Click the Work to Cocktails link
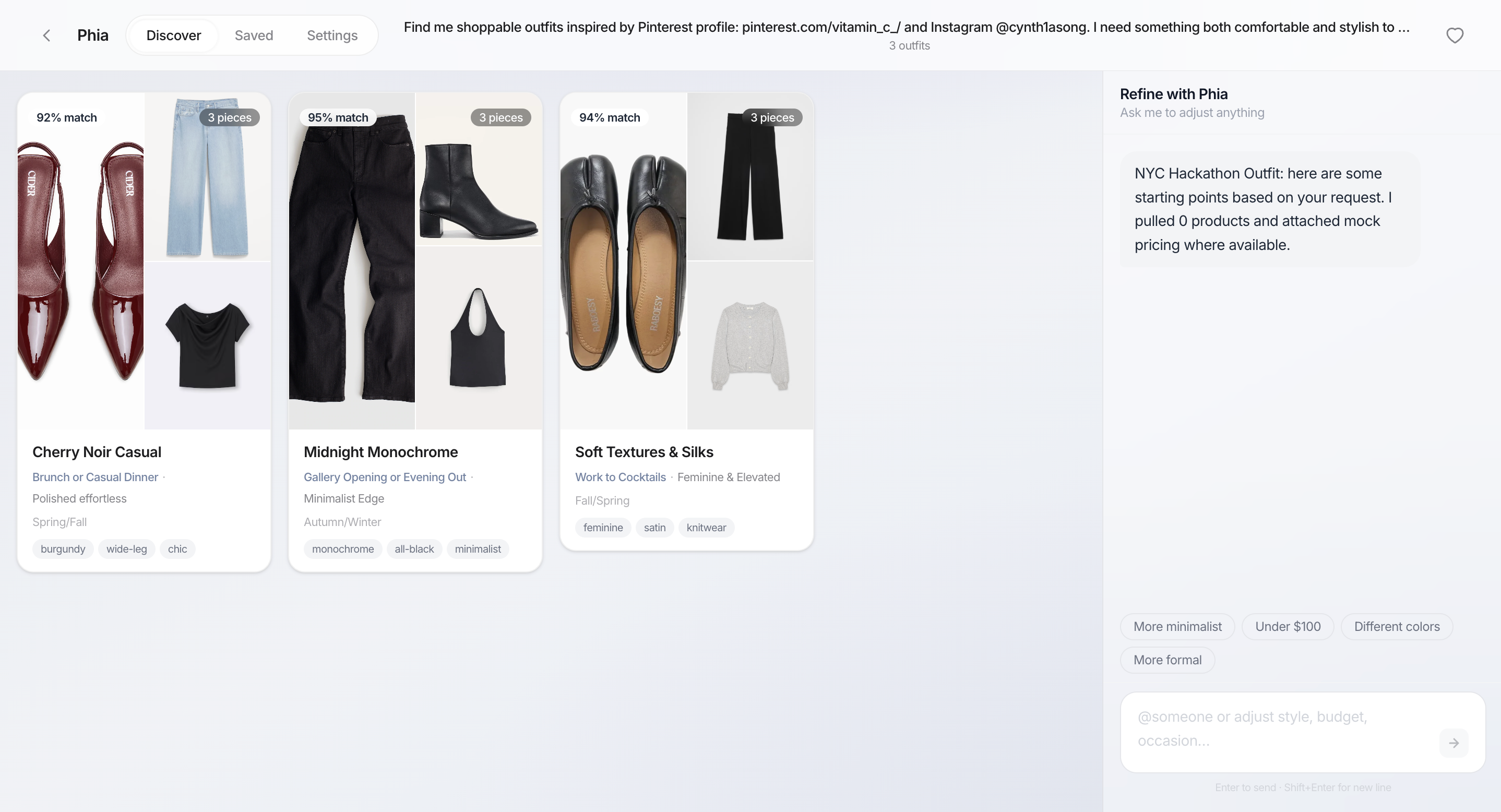Screen dimensions: 1501x812 coord(620,477)
